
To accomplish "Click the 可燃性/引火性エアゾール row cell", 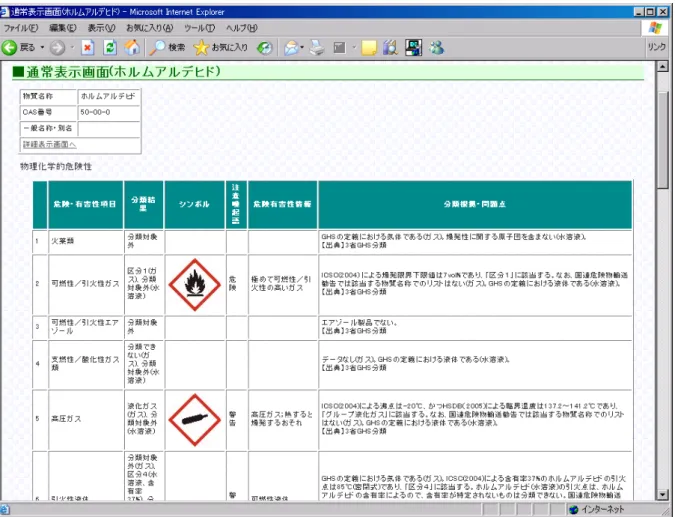I will (86, 327).
